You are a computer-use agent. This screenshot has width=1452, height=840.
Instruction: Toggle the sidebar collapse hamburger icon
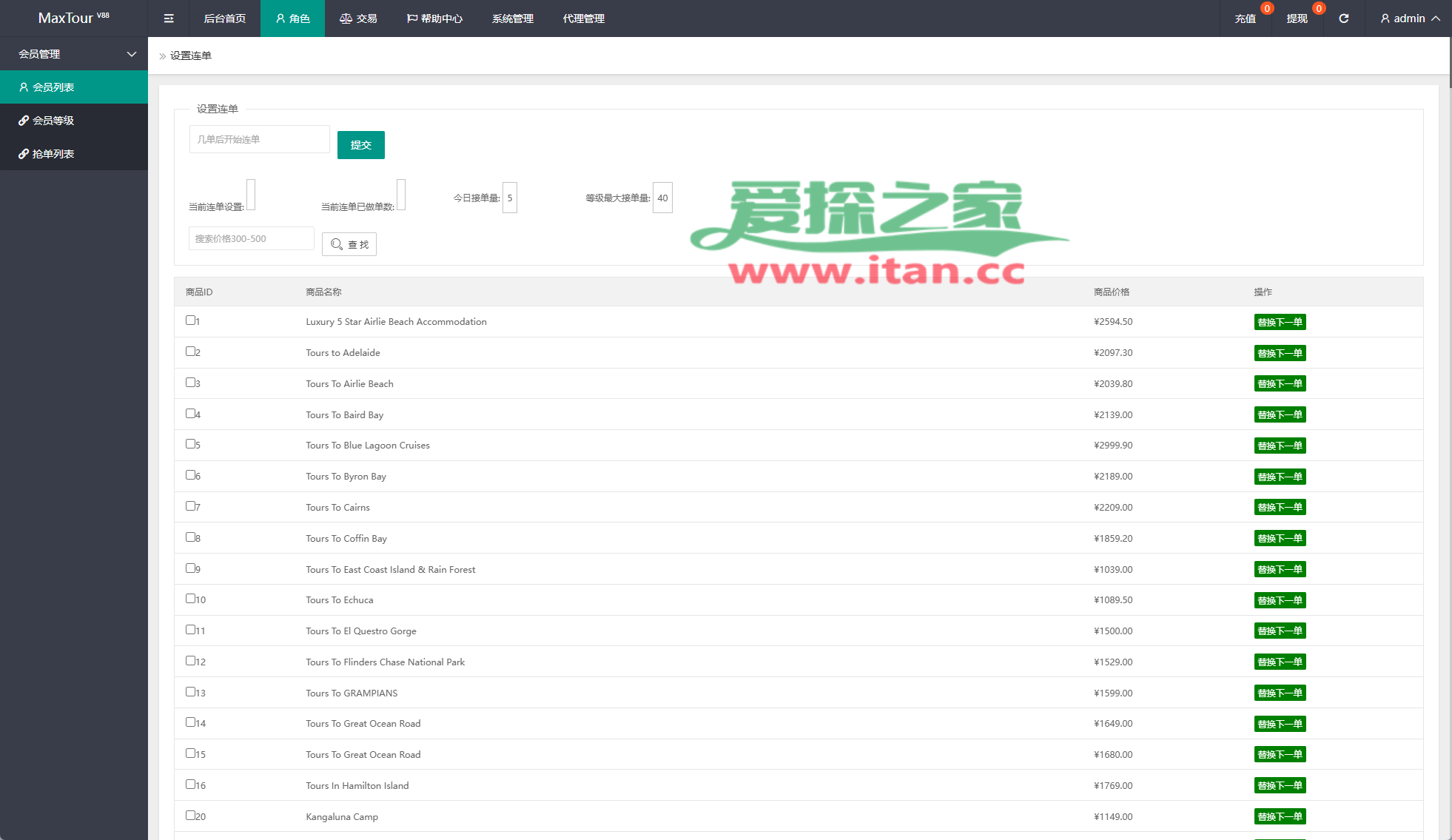(x=169, y=19)
